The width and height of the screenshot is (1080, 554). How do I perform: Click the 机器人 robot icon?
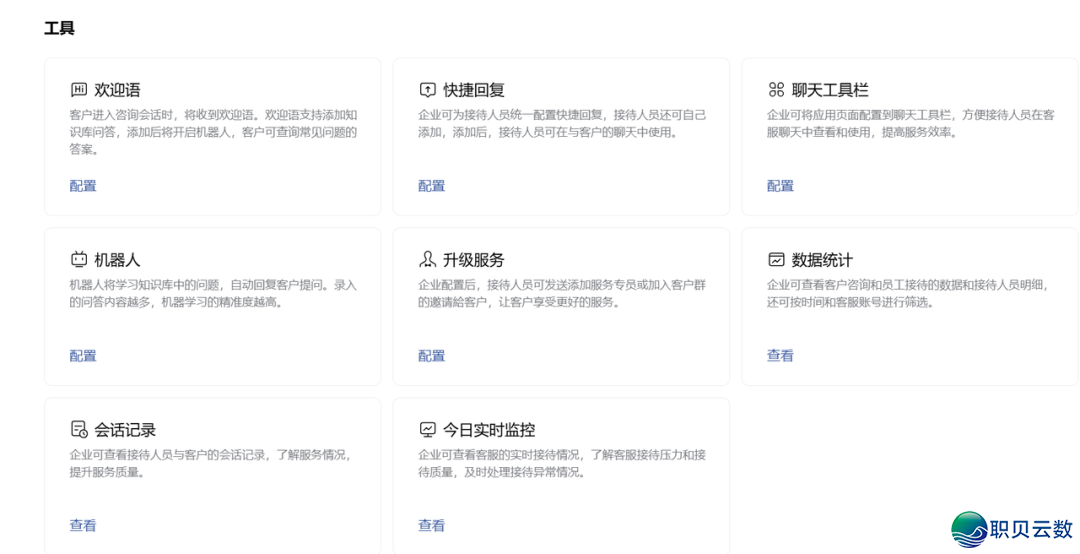[79, 260]
